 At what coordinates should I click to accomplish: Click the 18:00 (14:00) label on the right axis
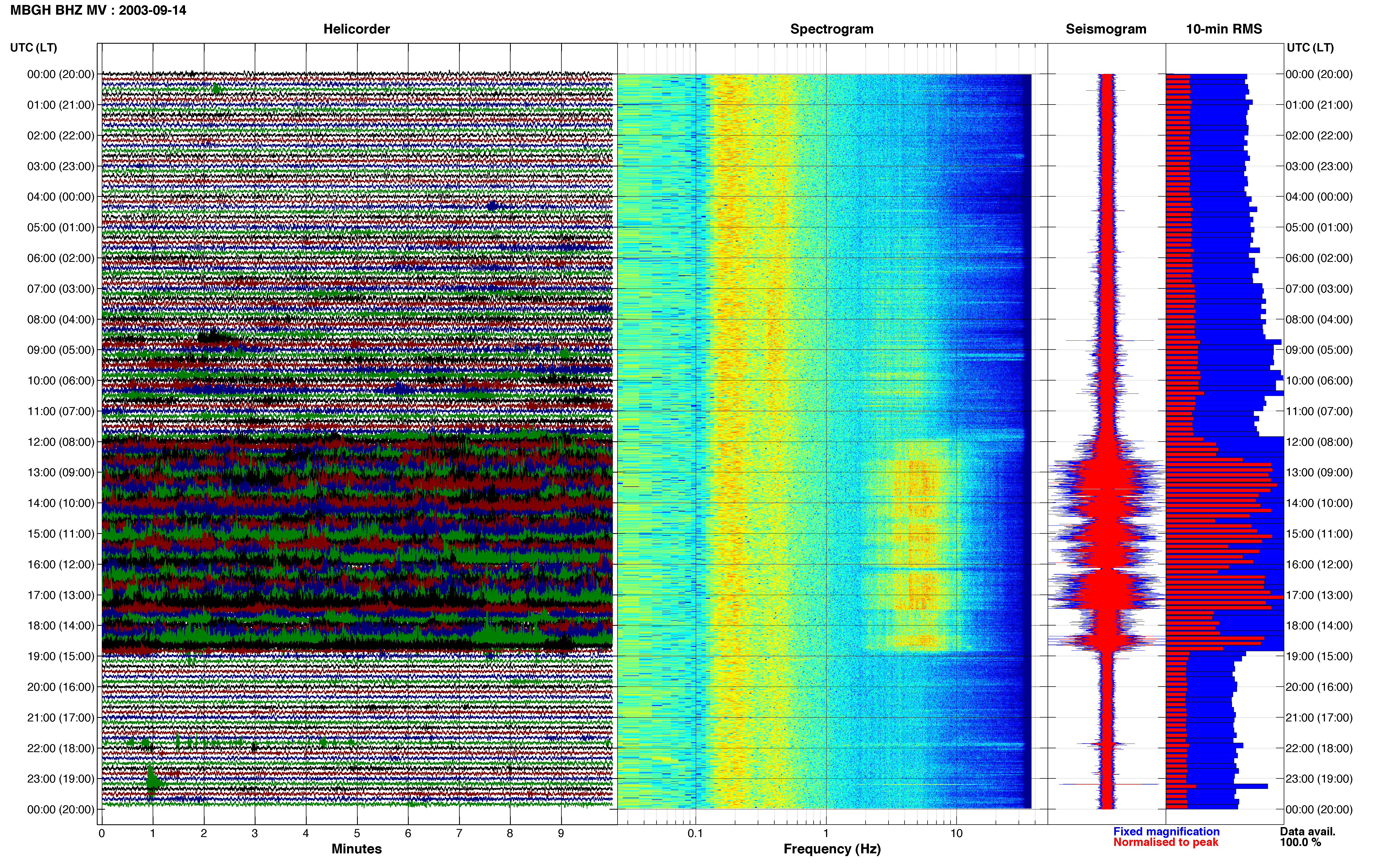(x=1319, y=626)
